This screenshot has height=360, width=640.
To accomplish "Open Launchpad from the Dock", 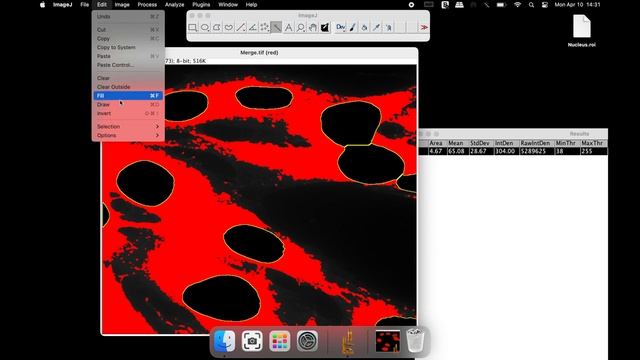I will tap(280, 341).
